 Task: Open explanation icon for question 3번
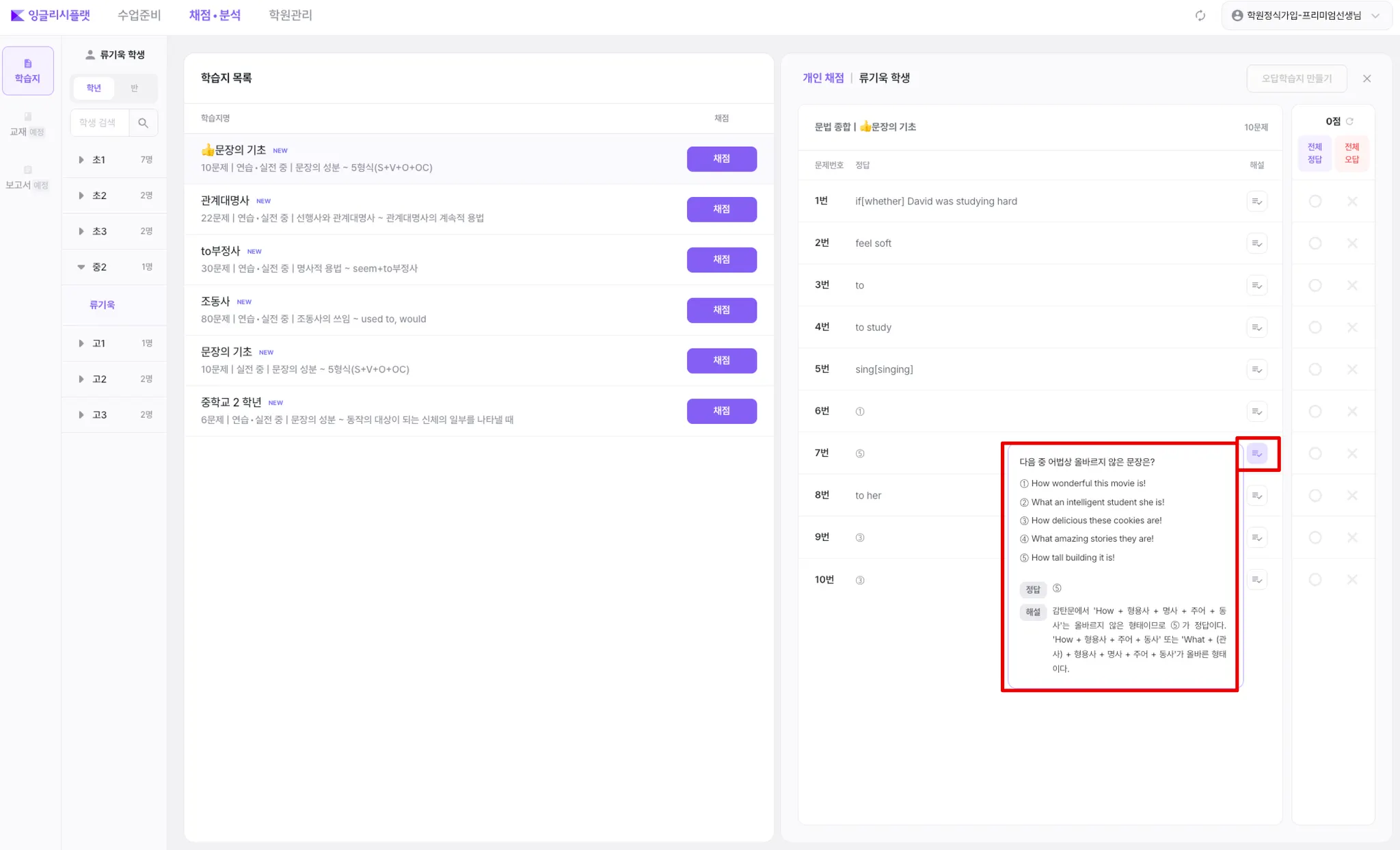coord(1256,285)
